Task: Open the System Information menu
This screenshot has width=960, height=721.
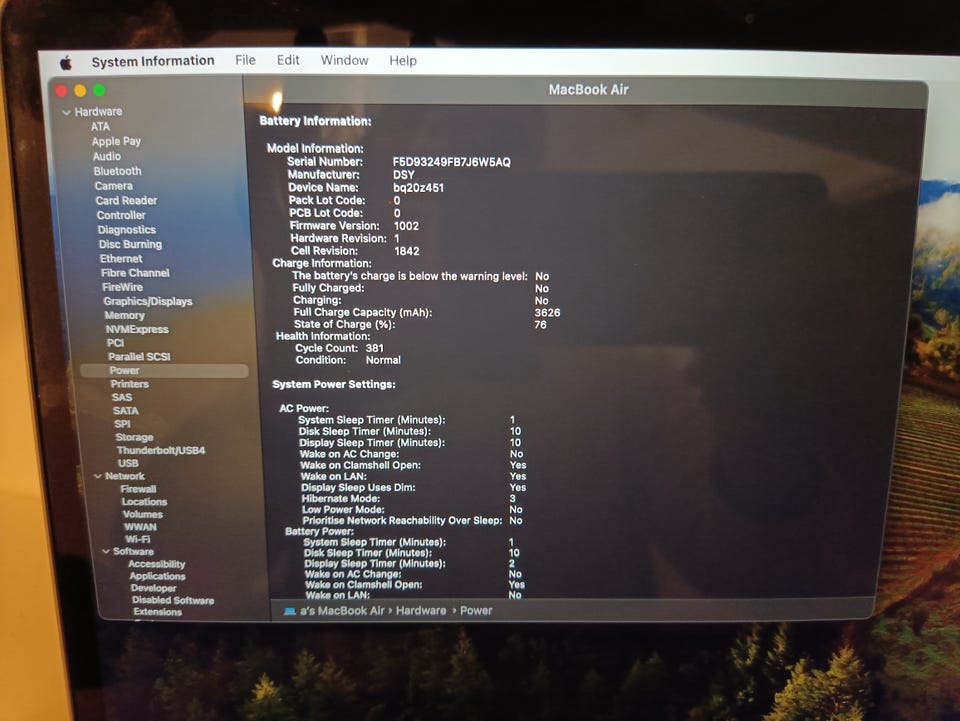Action: coord(153,61)
